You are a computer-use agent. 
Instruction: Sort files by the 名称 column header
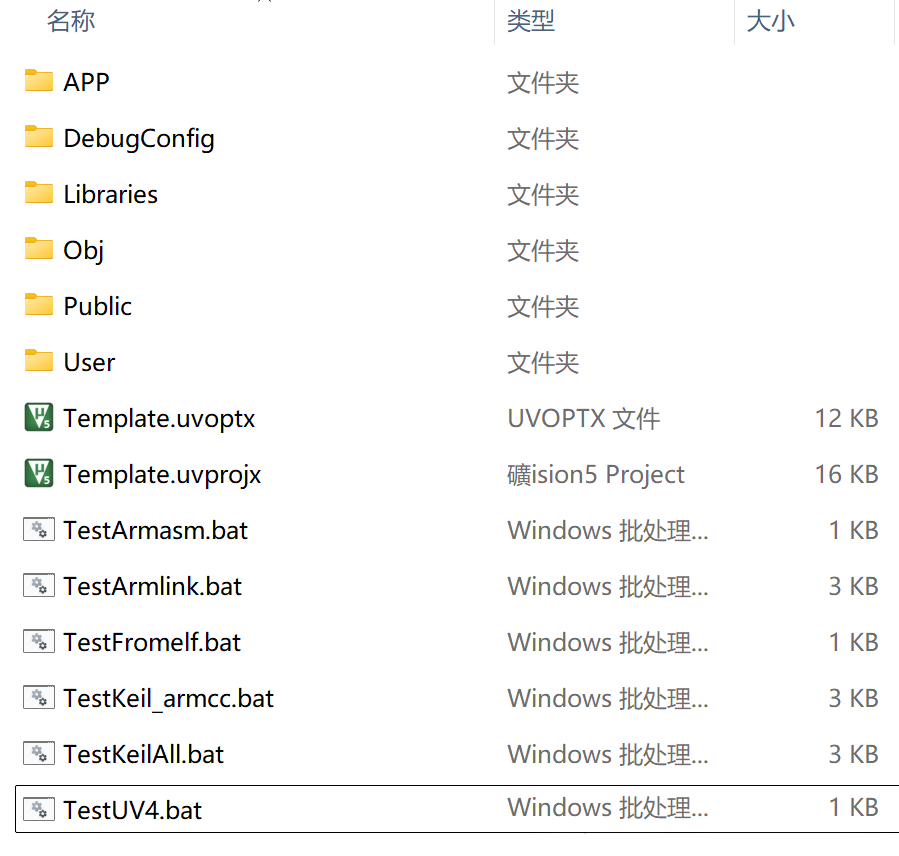tap(71, 21)
